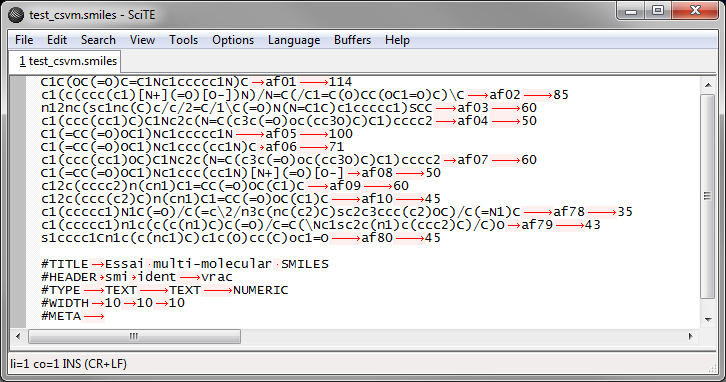This screenshot has width=726, height=382.
Task: Click the #META keyword
Action: pos(61,316)
